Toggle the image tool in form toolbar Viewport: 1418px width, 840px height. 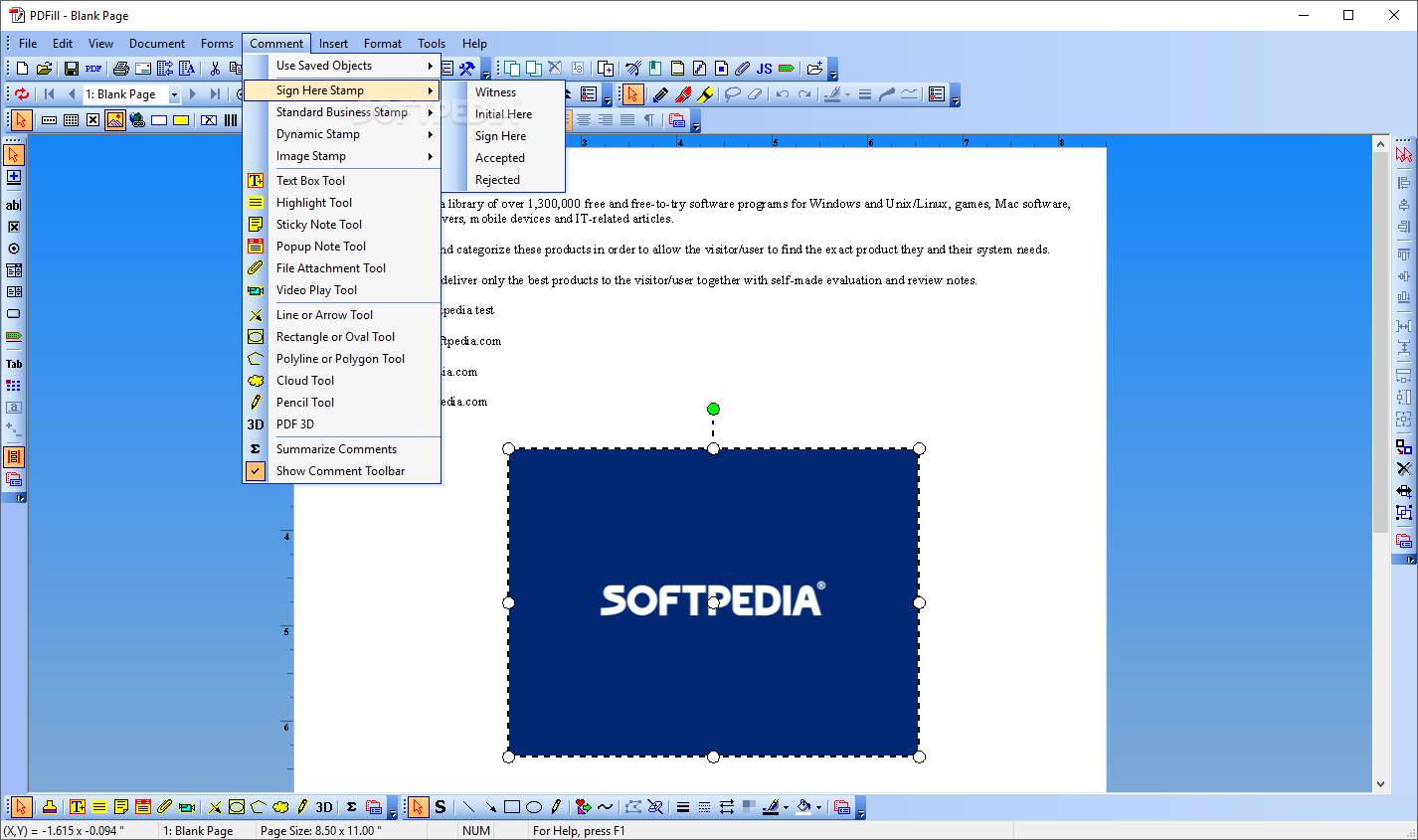(115, 120)
